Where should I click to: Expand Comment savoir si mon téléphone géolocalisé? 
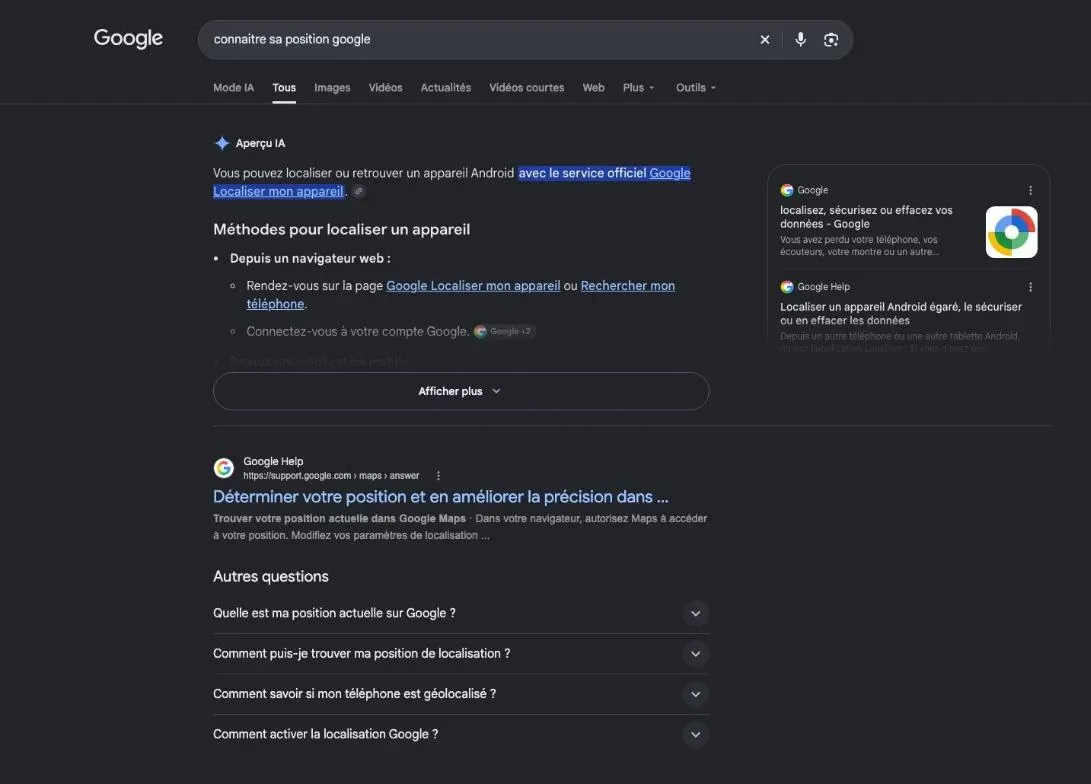(461, 694)
